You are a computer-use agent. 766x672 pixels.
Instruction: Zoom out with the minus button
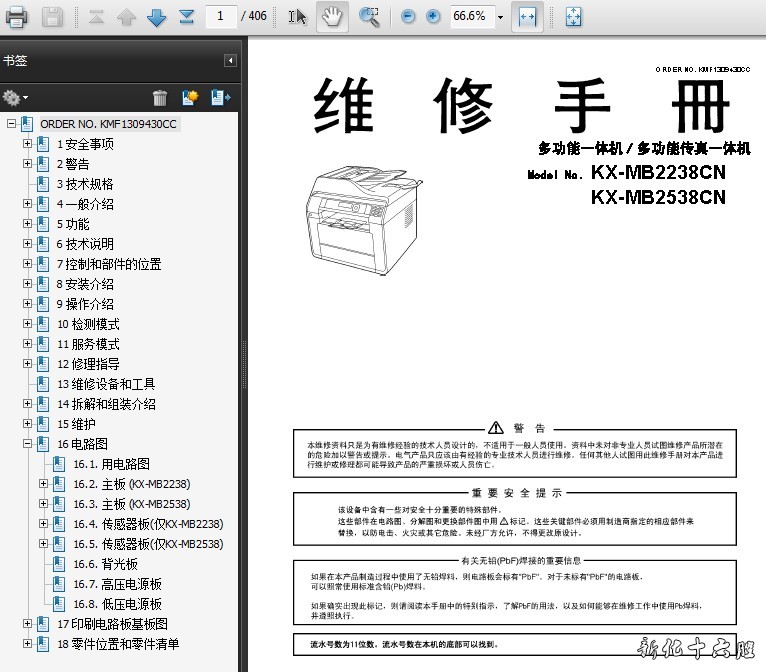(407, 17)
